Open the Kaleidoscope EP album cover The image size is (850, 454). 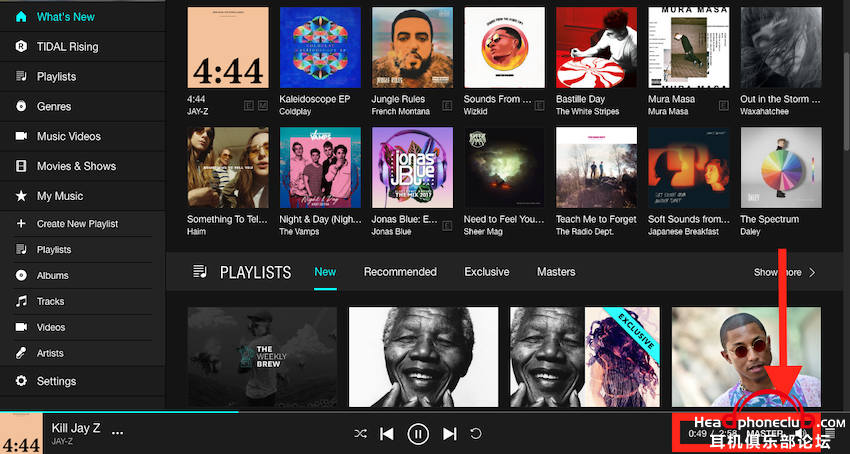click(320, 47)
